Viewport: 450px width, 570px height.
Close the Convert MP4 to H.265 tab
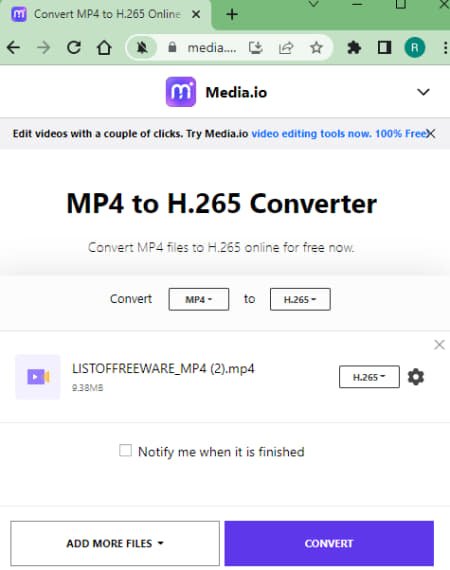click(x=196, y=14)
